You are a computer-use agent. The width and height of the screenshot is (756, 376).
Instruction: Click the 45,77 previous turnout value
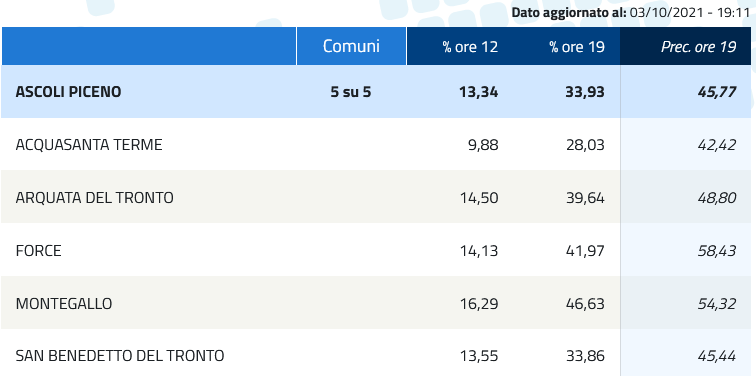click(717, 92)
